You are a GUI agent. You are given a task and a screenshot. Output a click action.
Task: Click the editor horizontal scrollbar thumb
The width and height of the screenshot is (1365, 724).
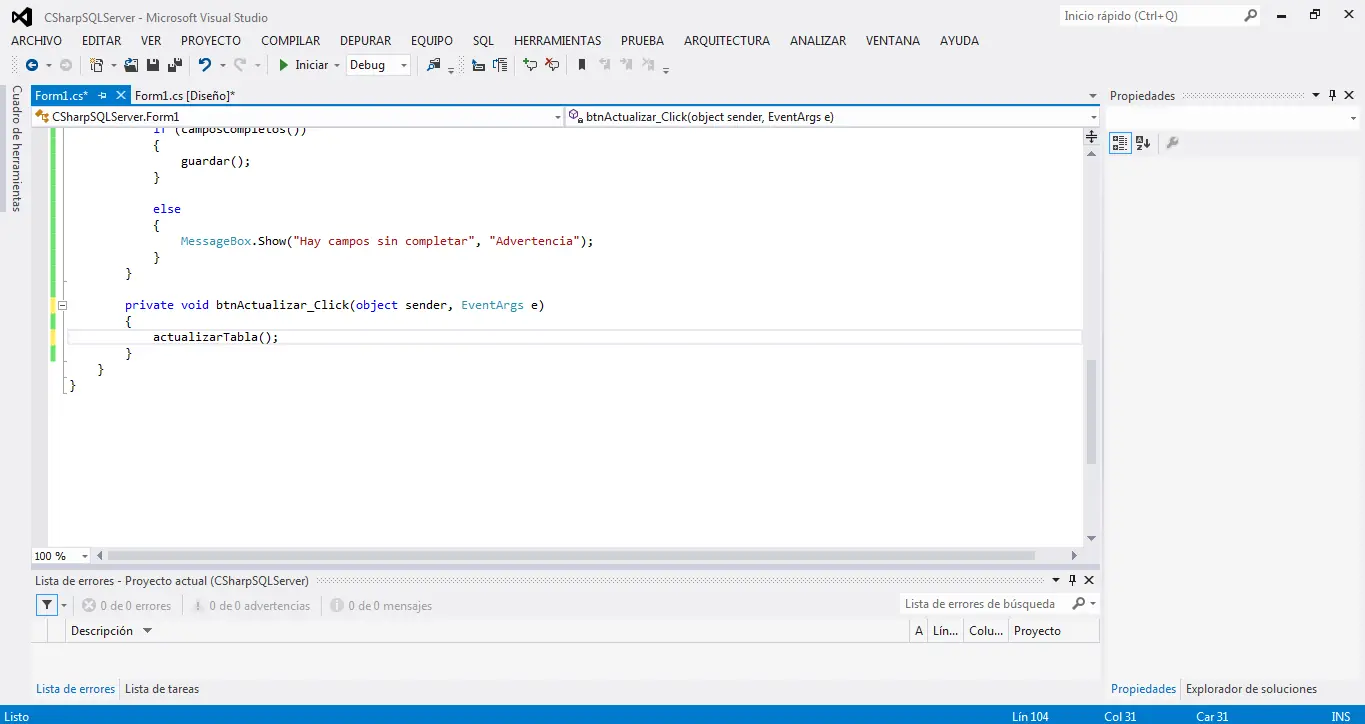(x=571, y=555)
